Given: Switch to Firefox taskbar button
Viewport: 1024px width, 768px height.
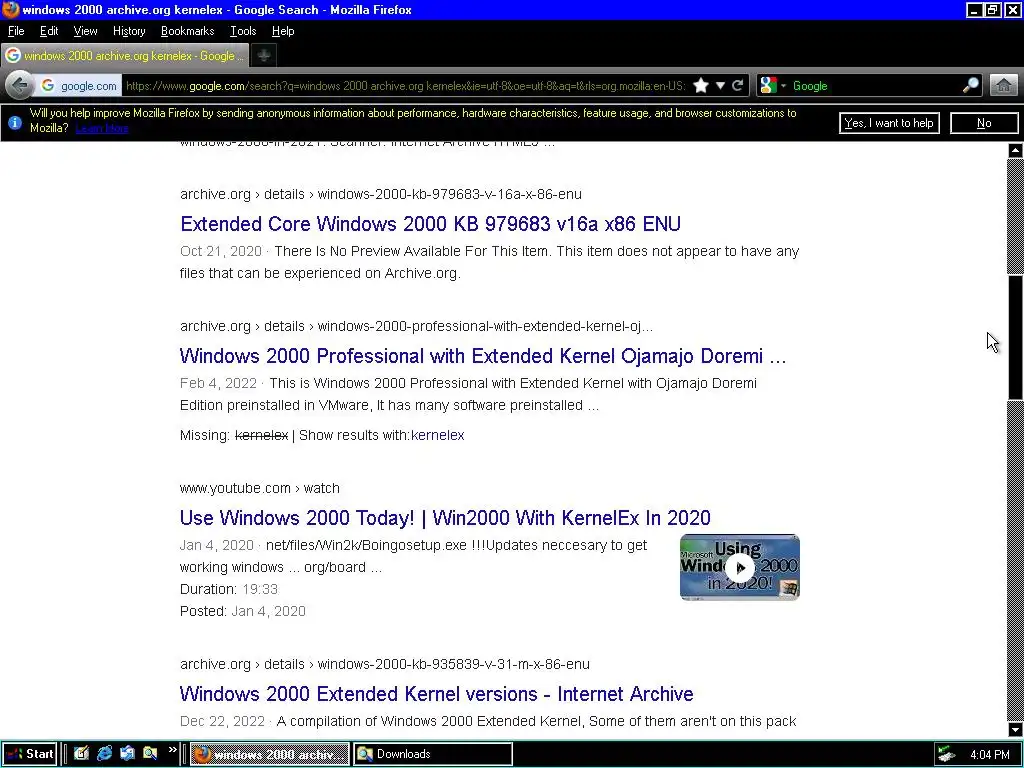Looking at the screenshot, I should (270, 754).
